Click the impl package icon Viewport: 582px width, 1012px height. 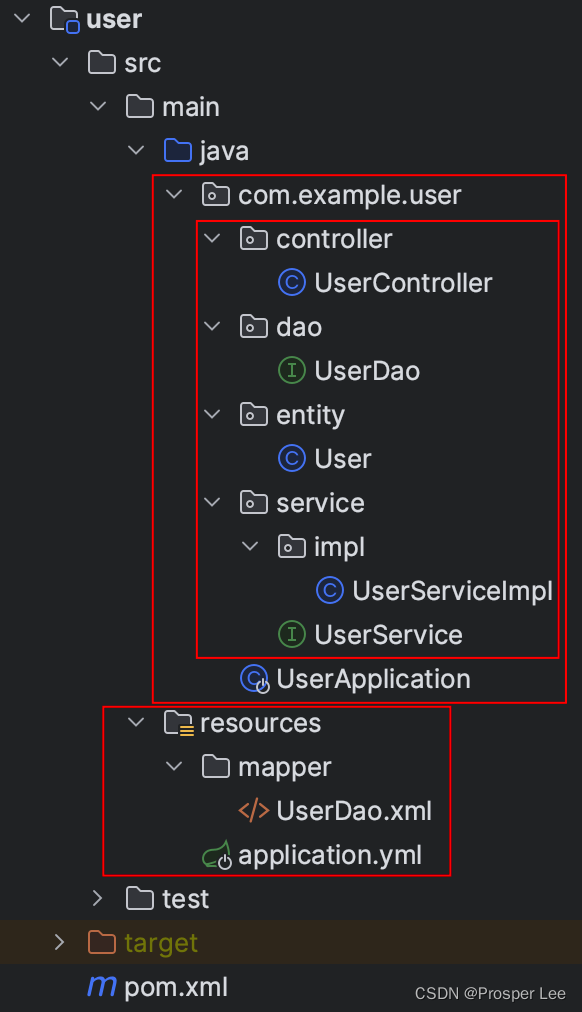tap(292, 547)
